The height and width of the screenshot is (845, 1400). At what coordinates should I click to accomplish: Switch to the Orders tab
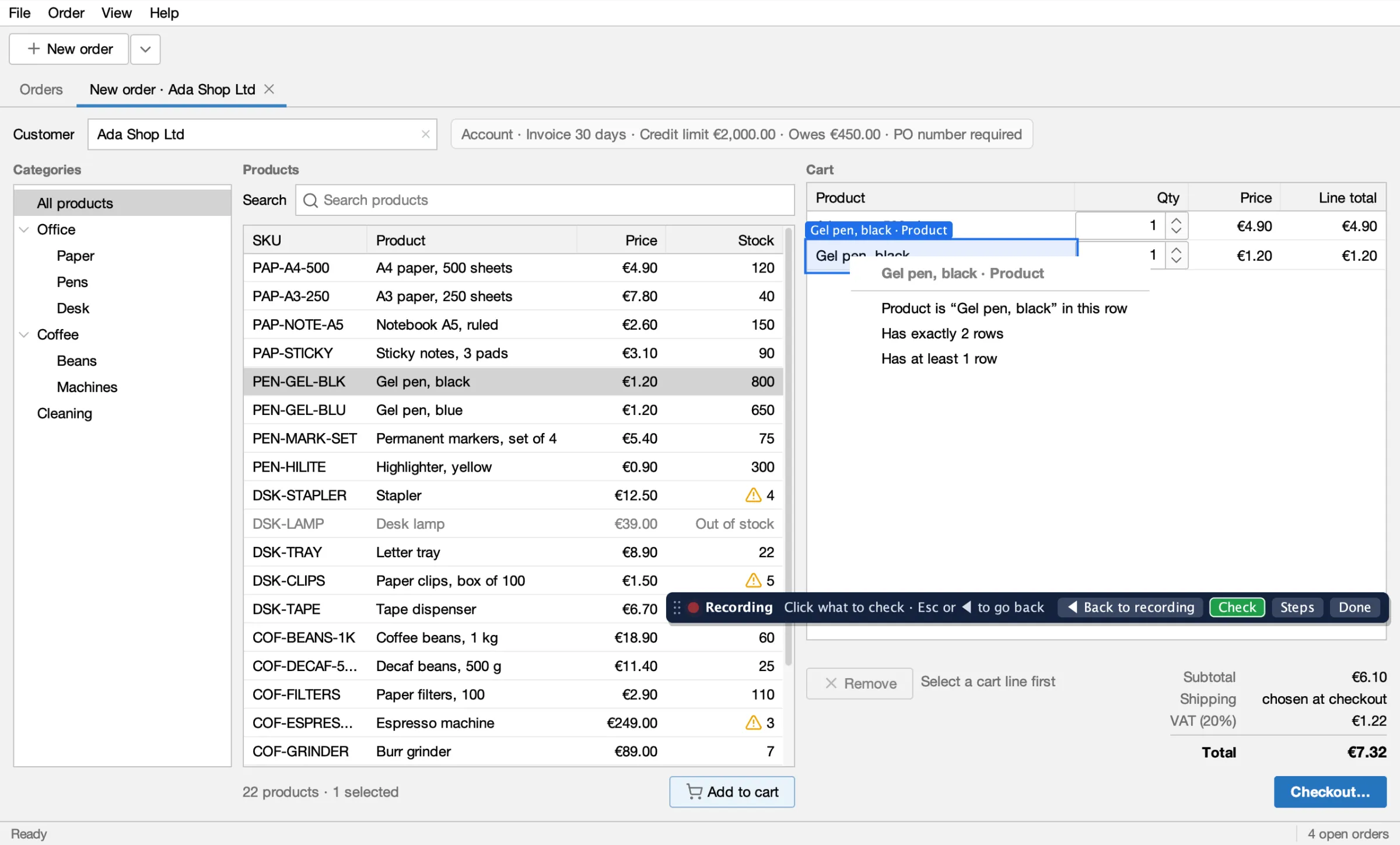41,89
